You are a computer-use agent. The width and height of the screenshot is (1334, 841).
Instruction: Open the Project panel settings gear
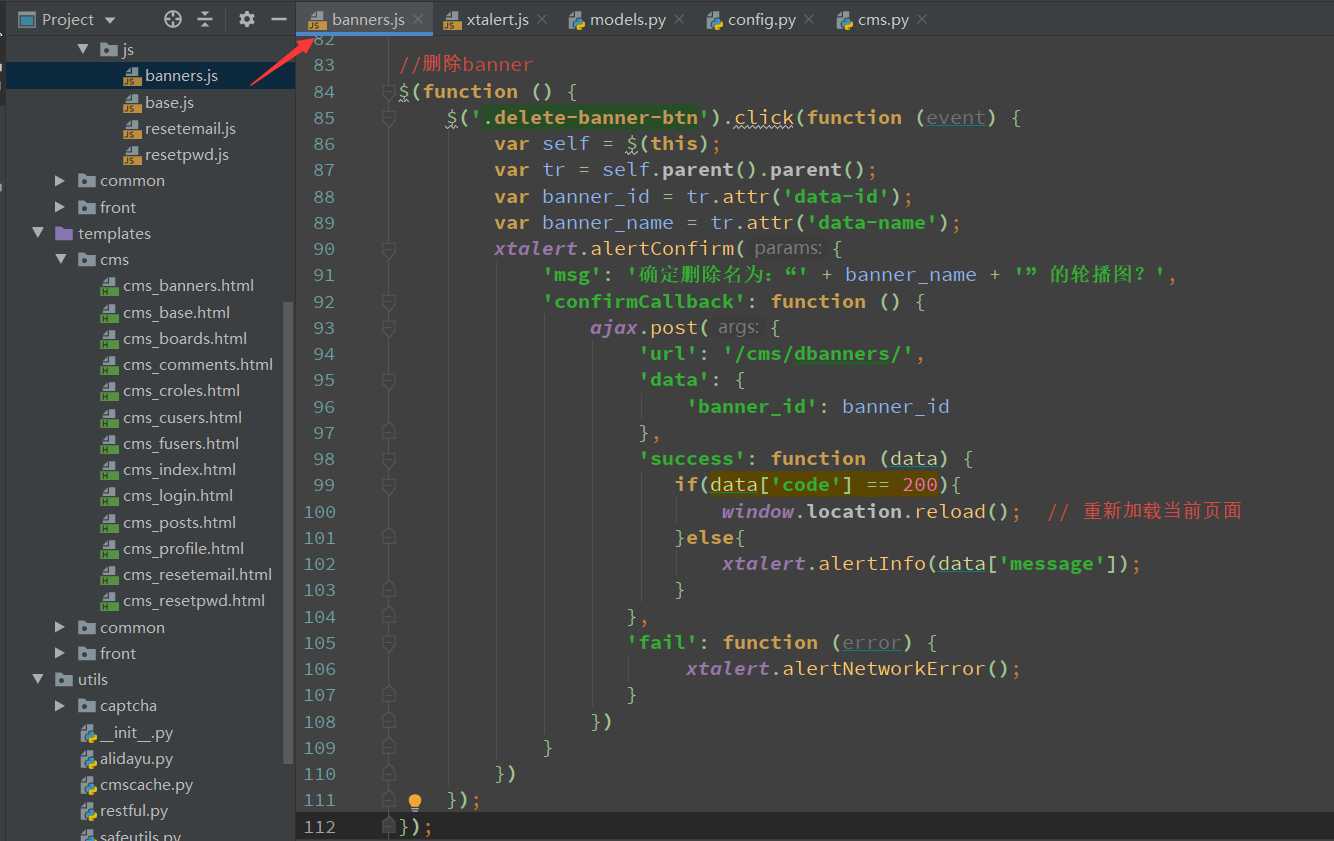click(x=247, y=19)
